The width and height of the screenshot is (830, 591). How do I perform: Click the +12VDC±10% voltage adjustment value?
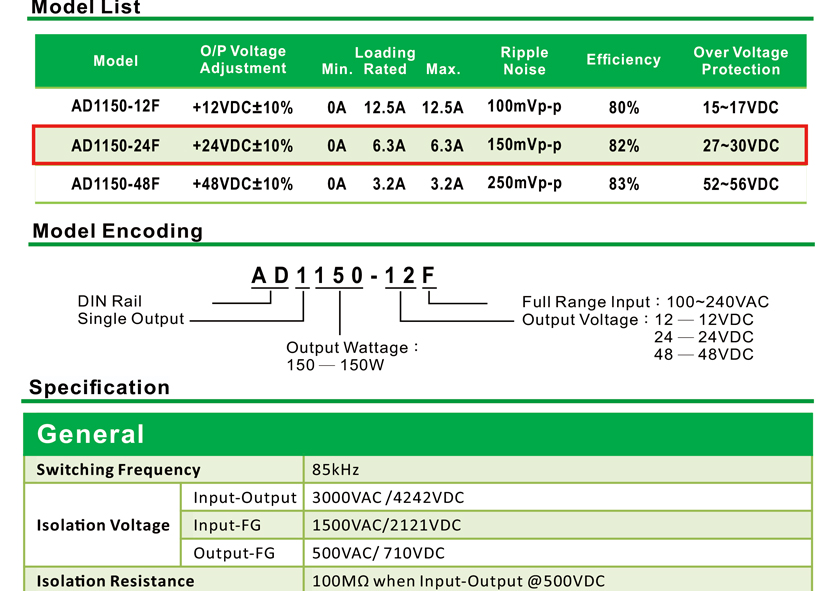[242, 108]
